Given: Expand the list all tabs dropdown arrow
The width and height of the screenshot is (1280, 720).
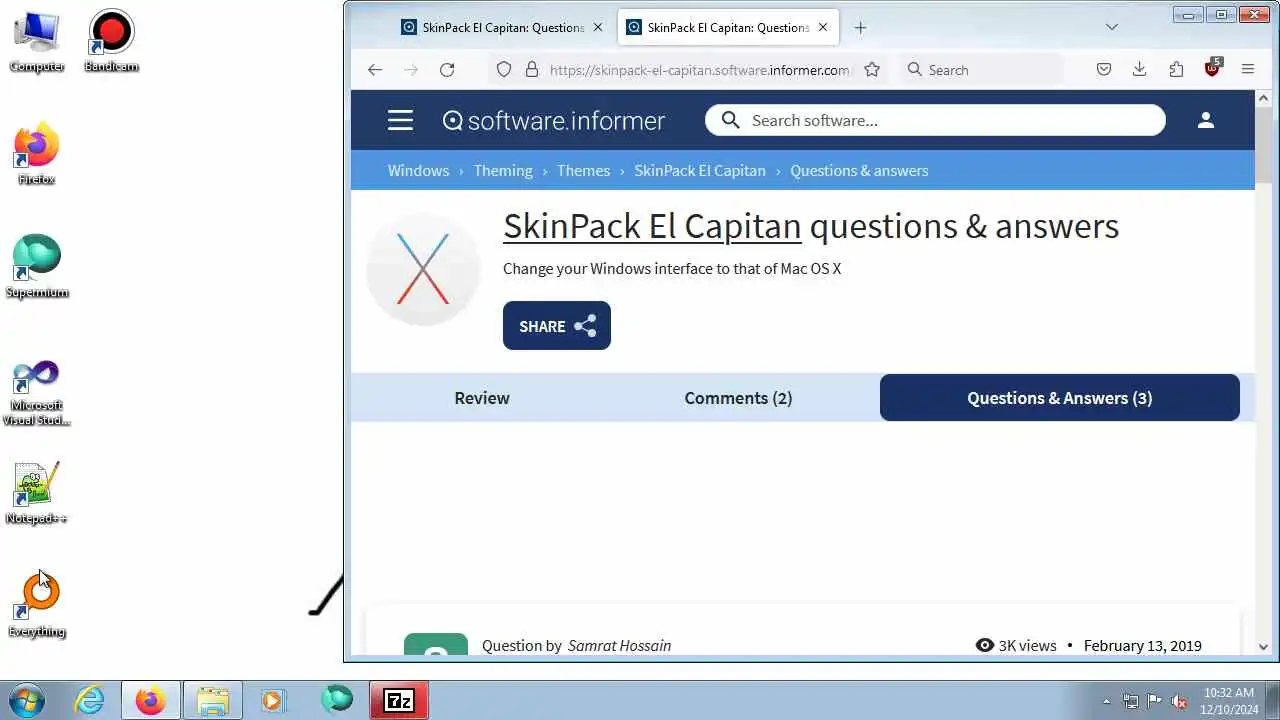Looking at the screenshot, I should point(1111,27).
